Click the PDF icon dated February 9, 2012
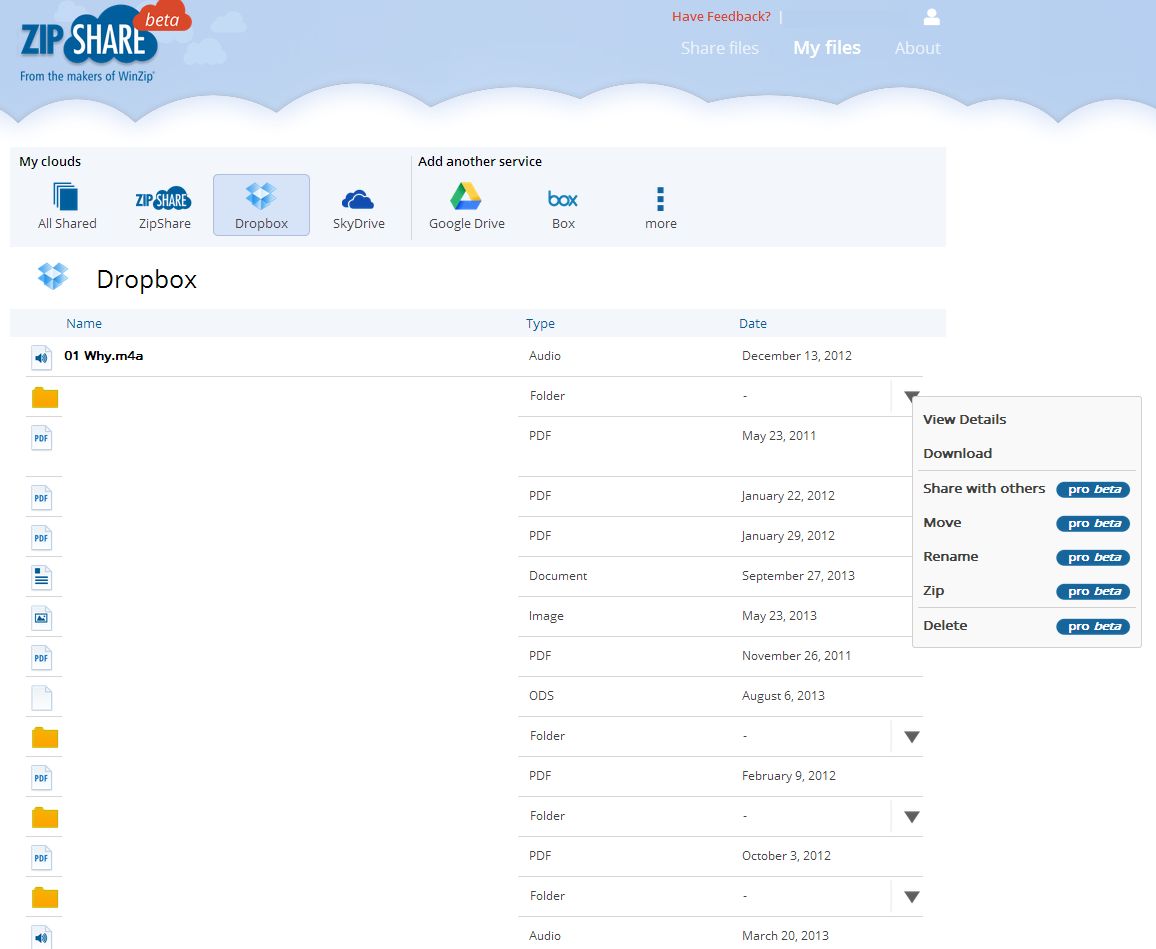This screenshot has width=1156, height=949. pos(41,778)
